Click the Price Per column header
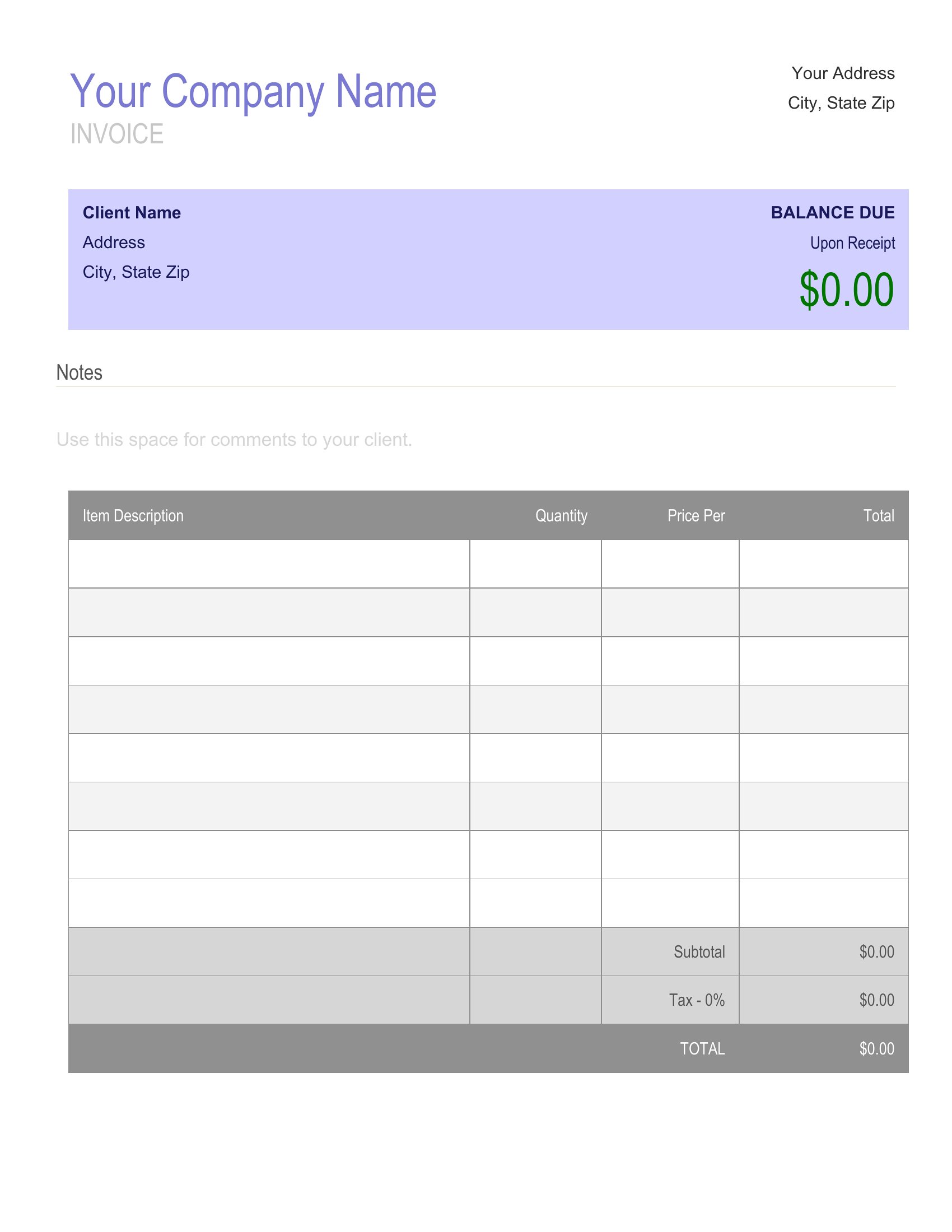Viewport: 952px width, 1232px height. [x=696, y=516]
